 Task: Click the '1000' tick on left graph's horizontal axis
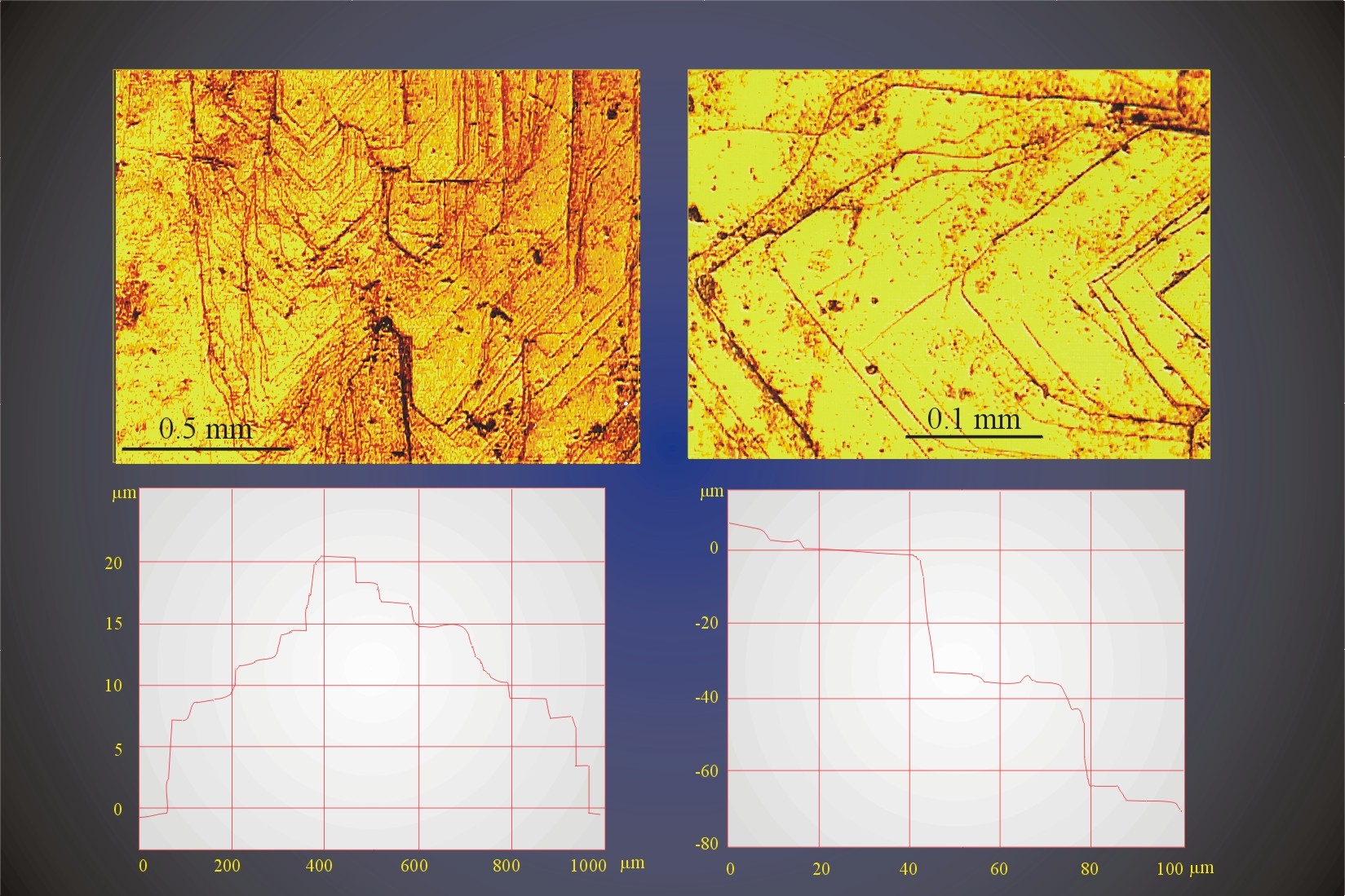coord(588,866)
